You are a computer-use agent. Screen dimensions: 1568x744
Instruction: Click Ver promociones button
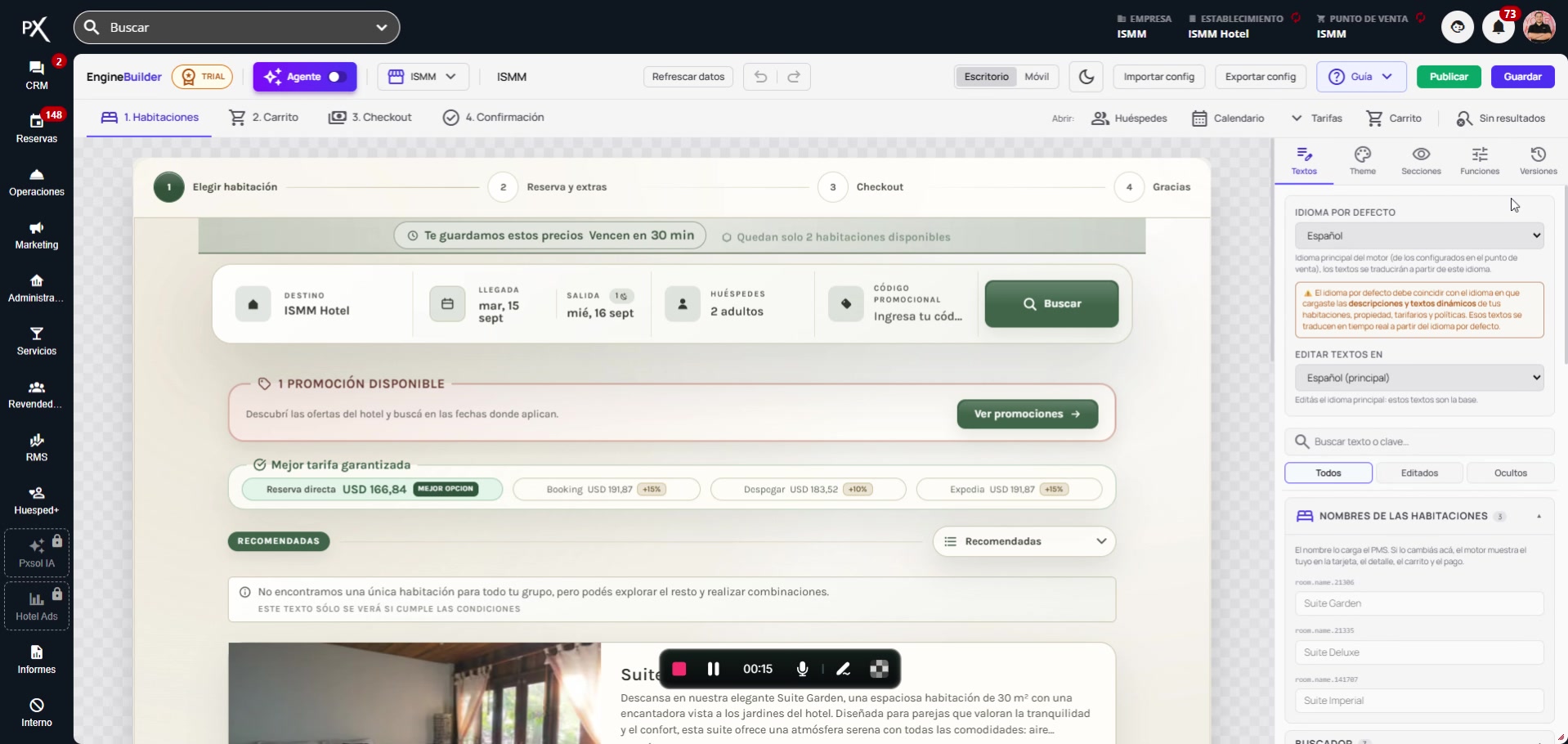point(1027,414)
